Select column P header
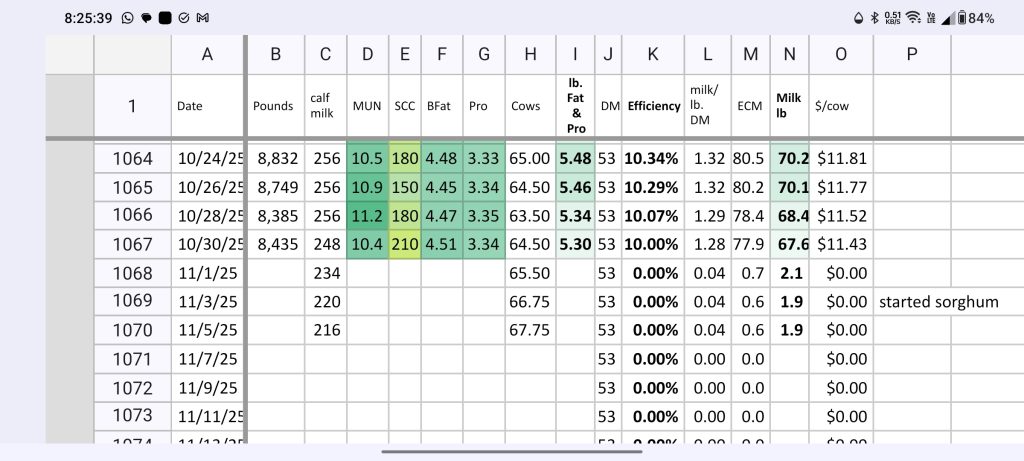 point(911,55)
